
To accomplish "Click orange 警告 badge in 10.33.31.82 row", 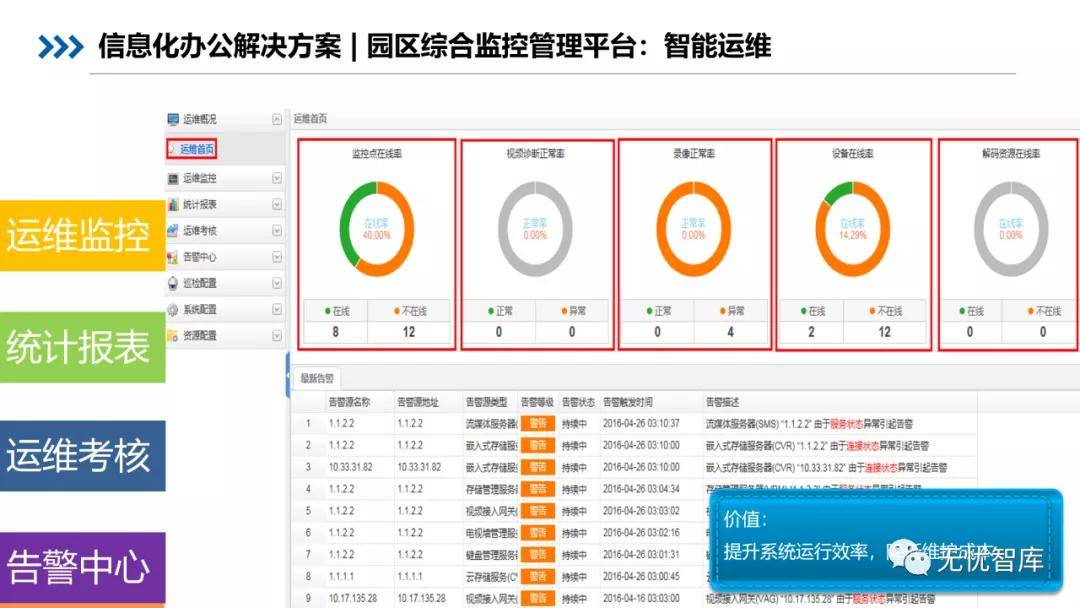I will (538, 468).
